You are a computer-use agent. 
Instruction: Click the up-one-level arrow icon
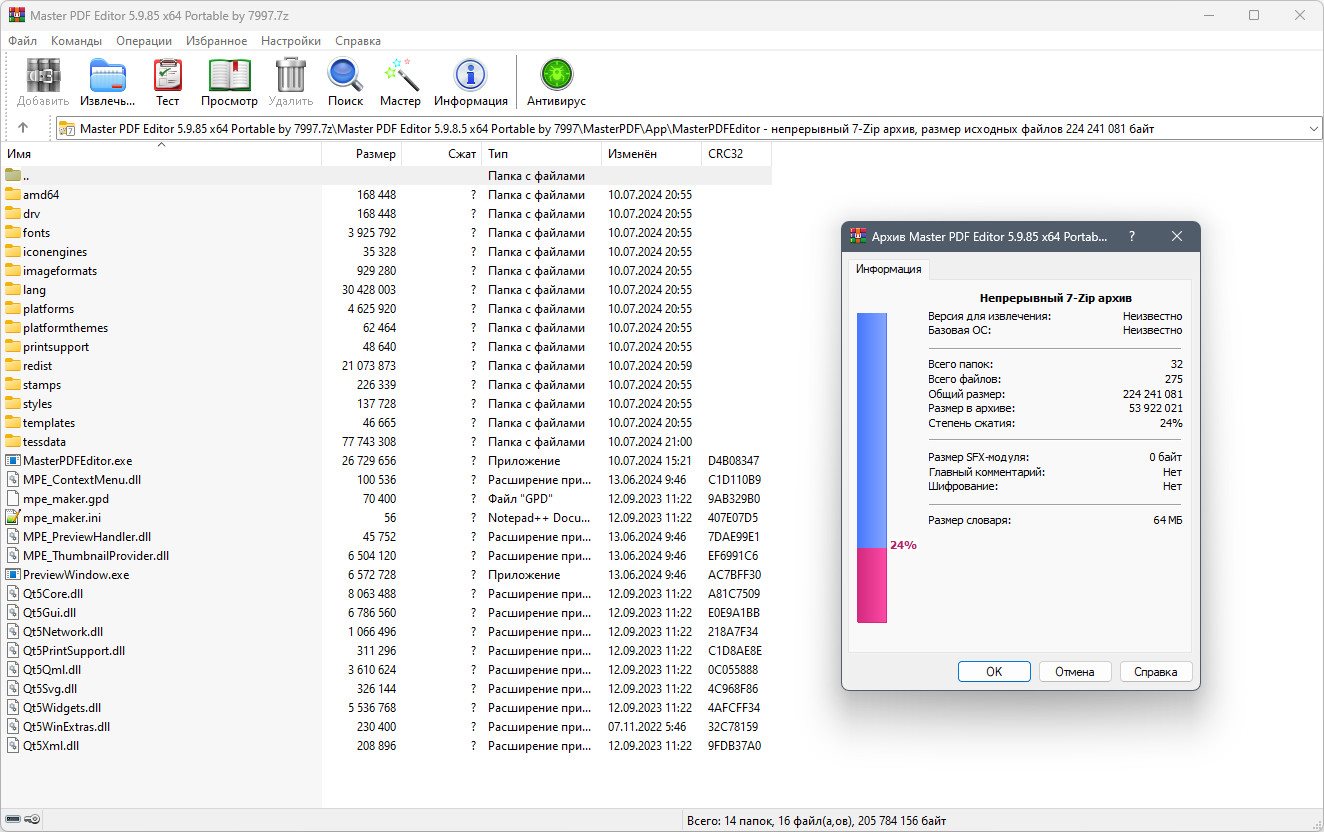pyautogui.click(x=23, y=128)
